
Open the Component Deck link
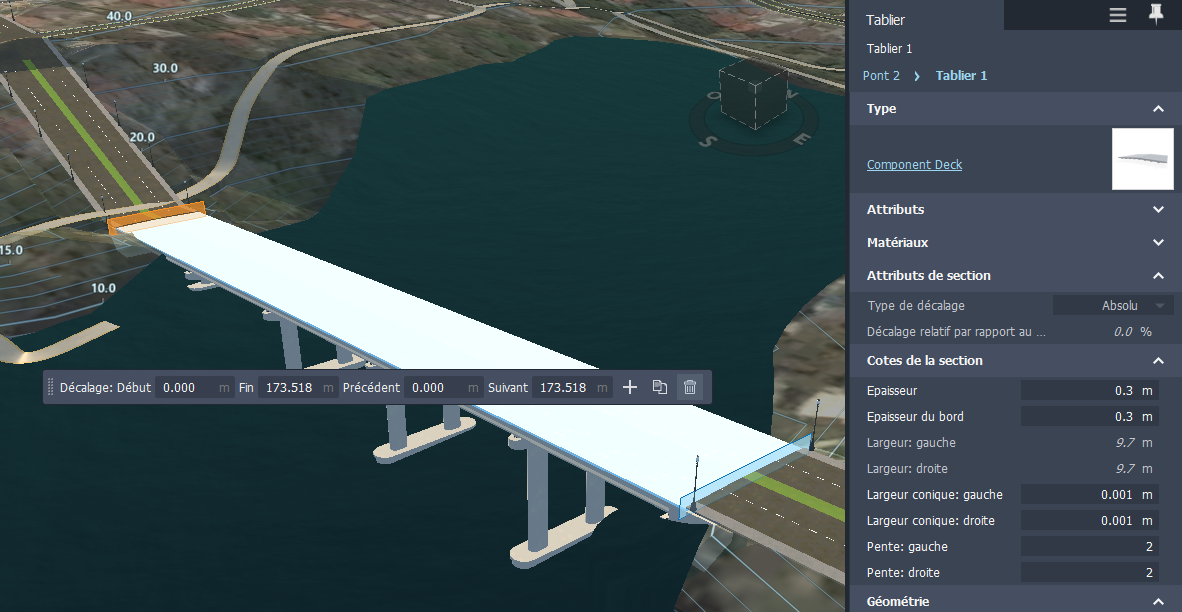pos(914,164)
